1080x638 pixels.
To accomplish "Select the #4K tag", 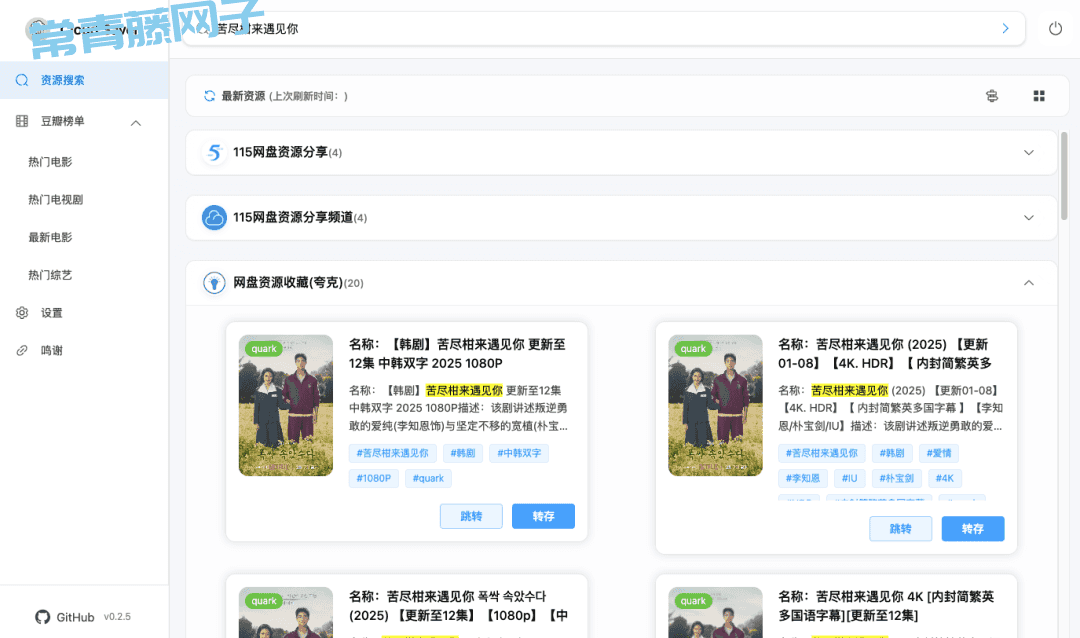I will (x=945, y=478).
